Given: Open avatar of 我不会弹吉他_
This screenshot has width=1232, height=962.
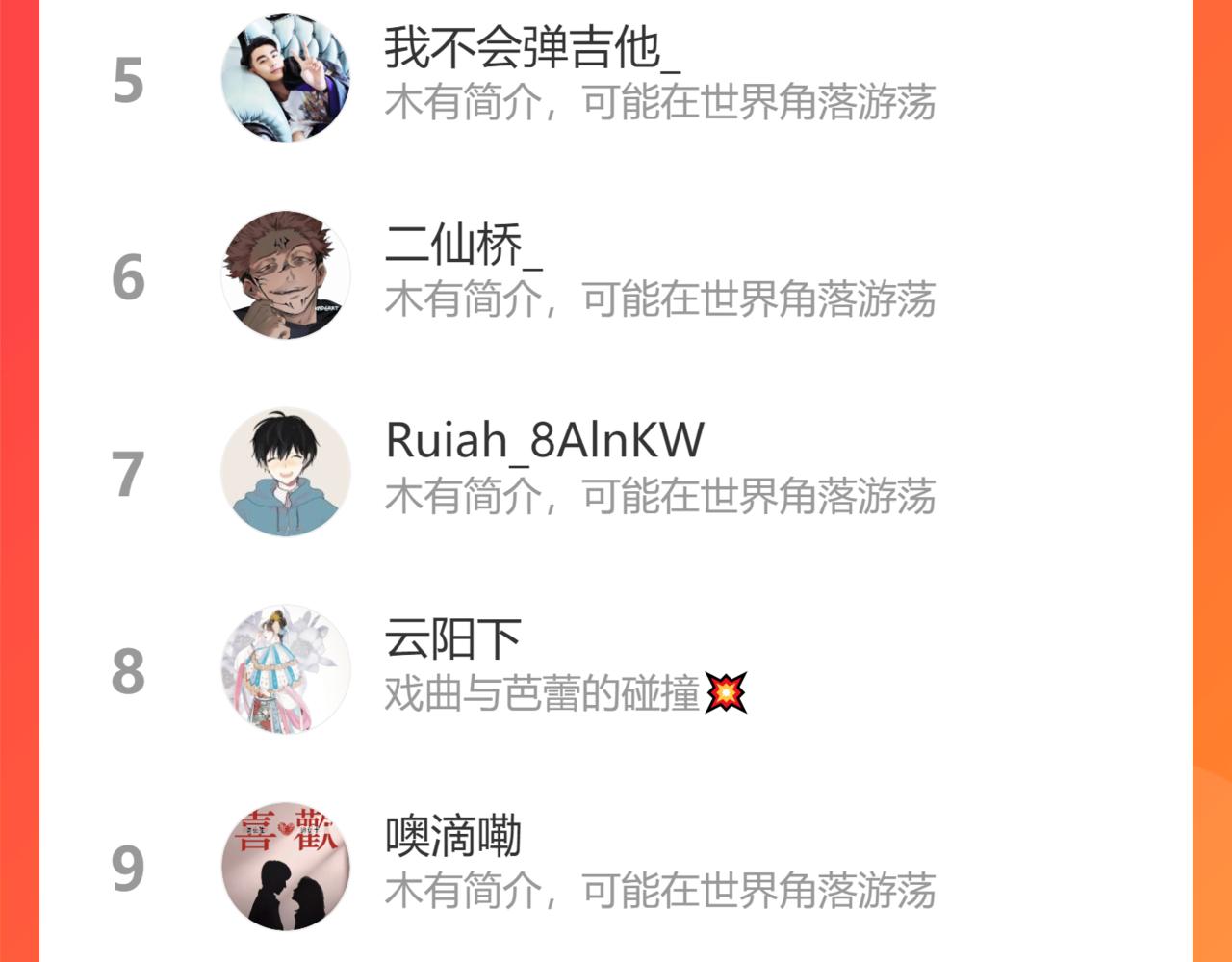Looking at the screenshot, I should [x=286, y=78].
